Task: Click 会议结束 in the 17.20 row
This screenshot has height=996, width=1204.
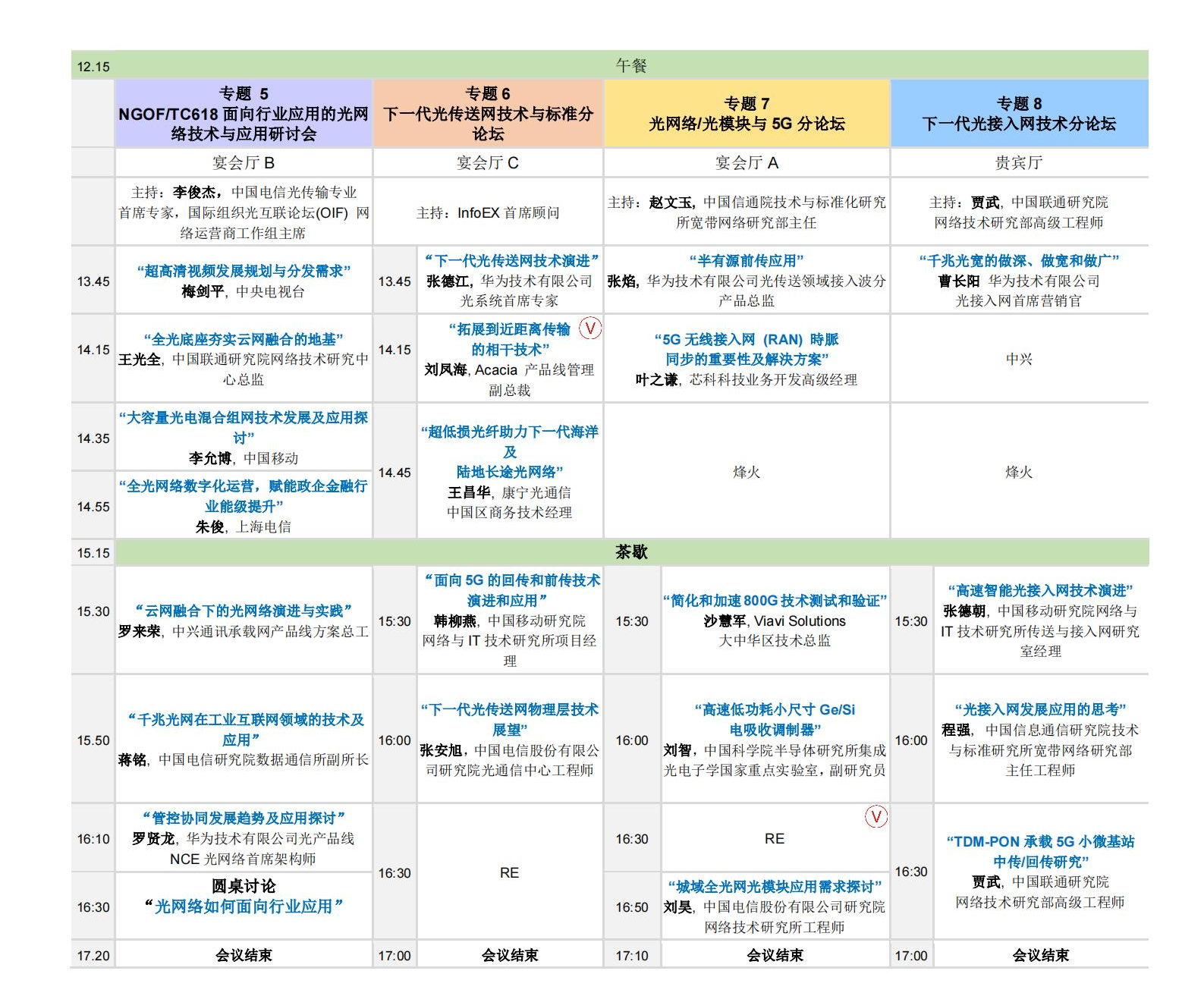Action: 244,955
